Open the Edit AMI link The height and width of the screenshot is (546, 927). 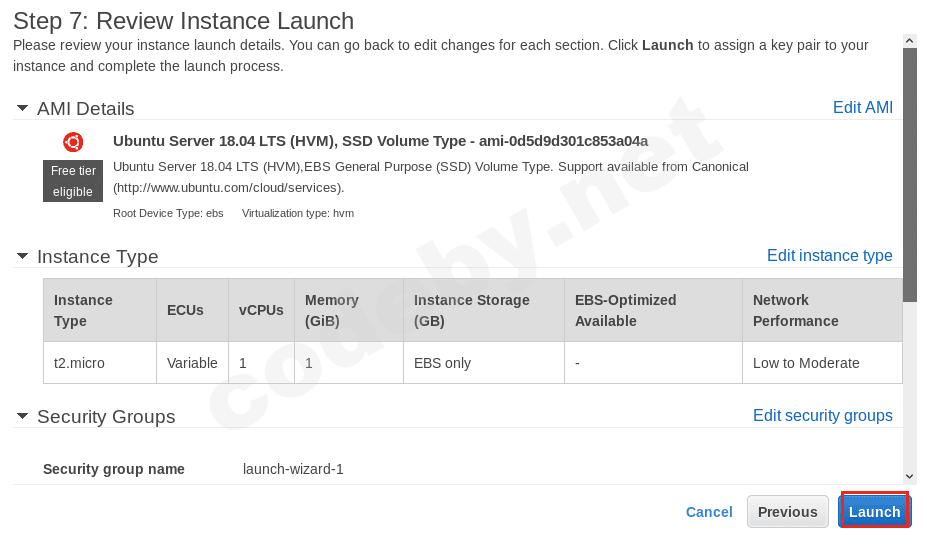[862, 107]
